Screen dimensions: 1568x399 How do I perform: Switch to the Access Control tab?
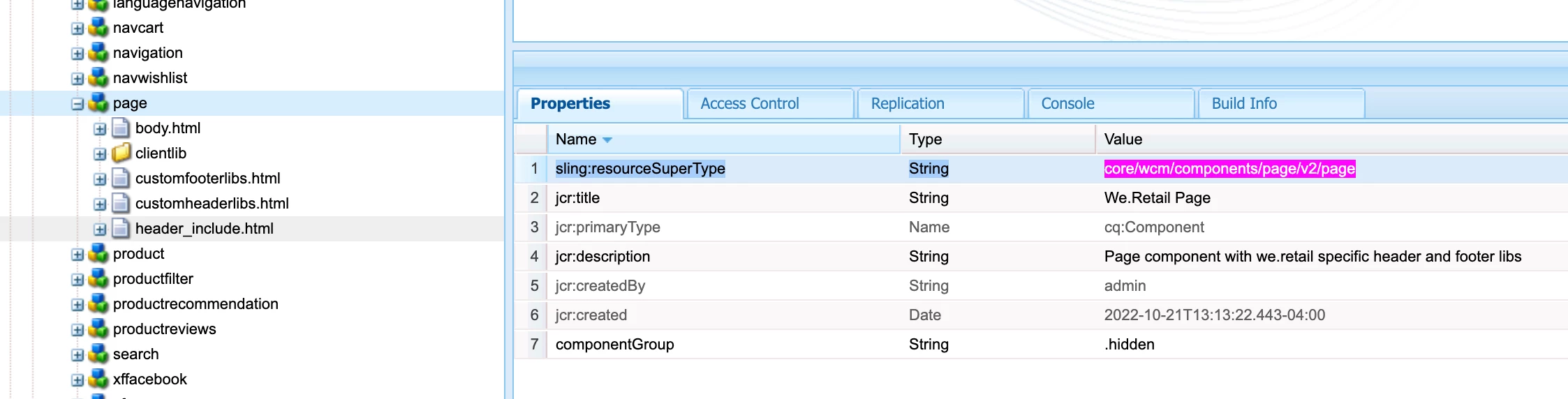749,104
